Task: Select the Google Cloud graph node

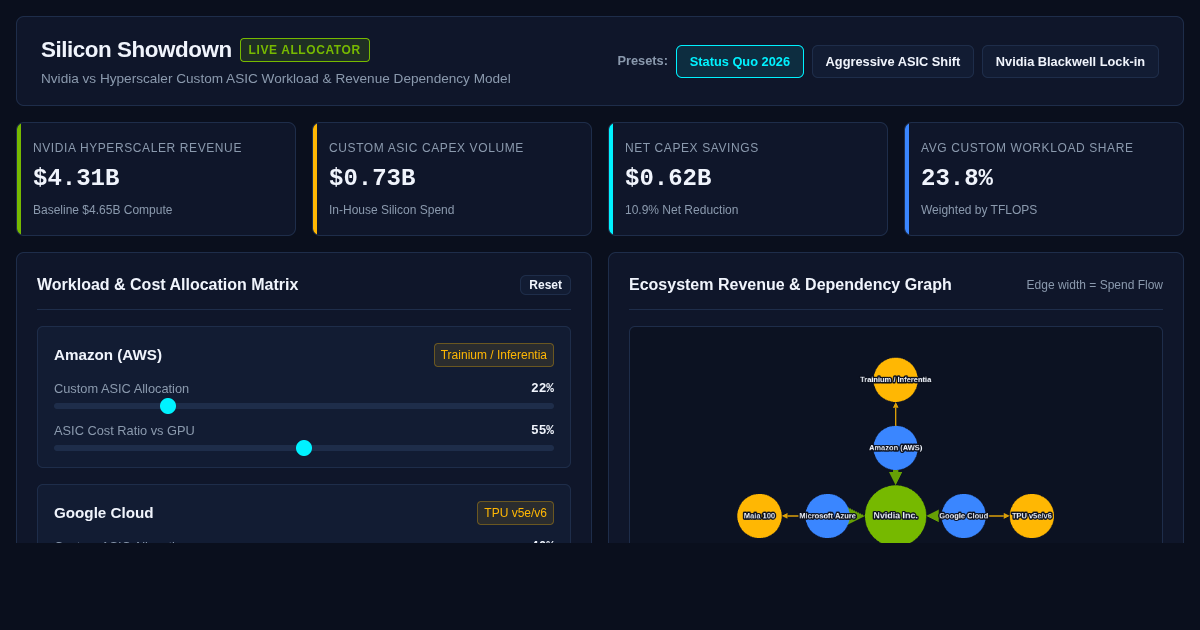Action: point(964,516)
